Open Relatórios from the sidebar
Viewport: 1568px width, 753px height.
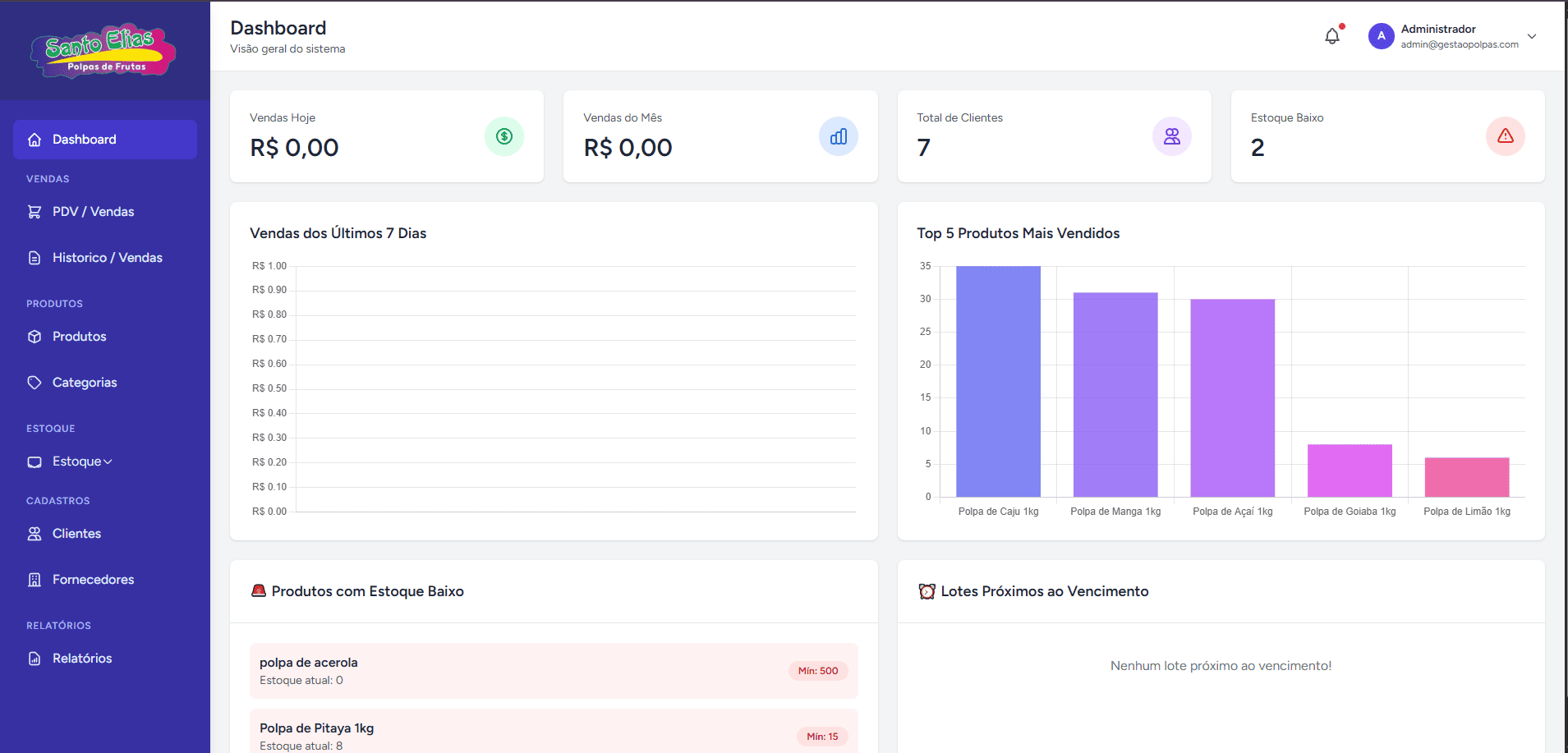82,659
